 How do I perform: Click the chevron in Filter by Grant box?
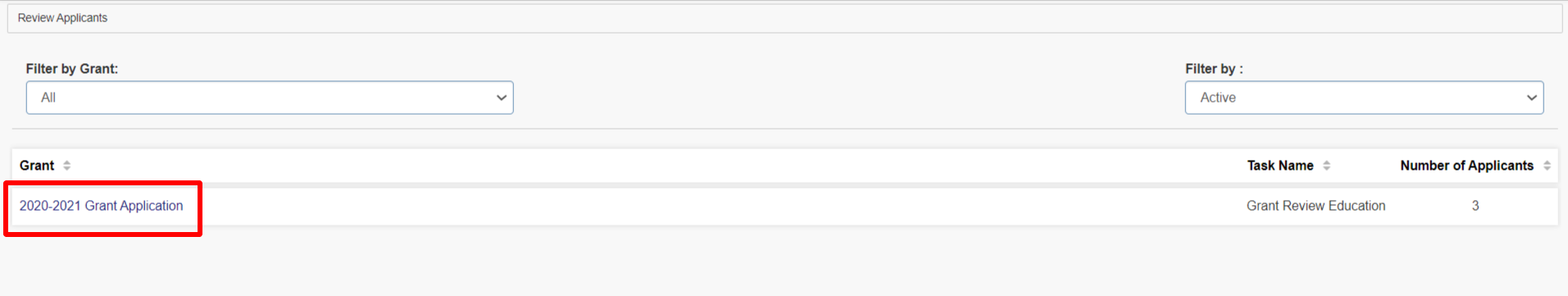tap(502, 98)
